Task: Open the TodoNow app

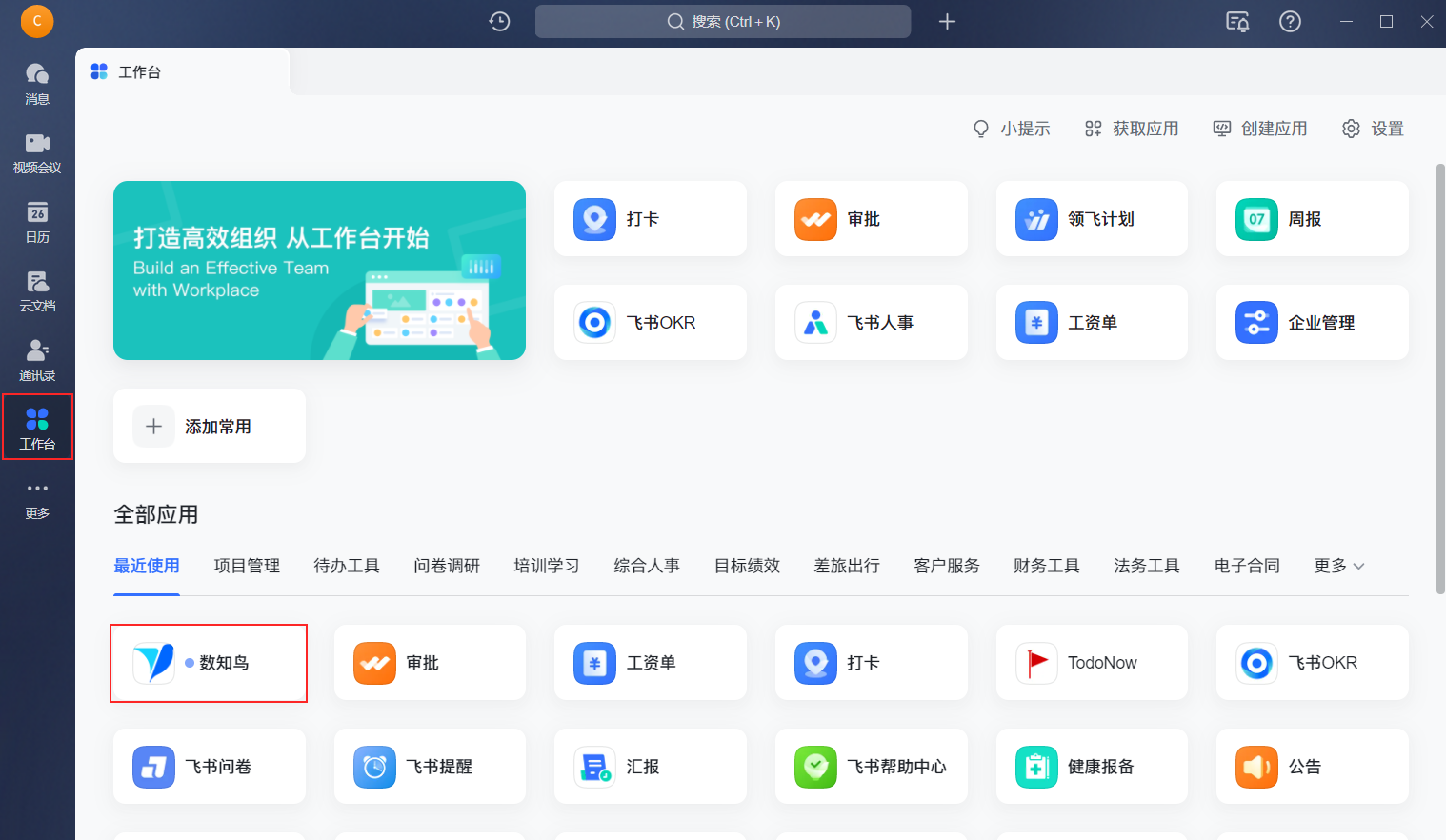Action: (1092, 663)
